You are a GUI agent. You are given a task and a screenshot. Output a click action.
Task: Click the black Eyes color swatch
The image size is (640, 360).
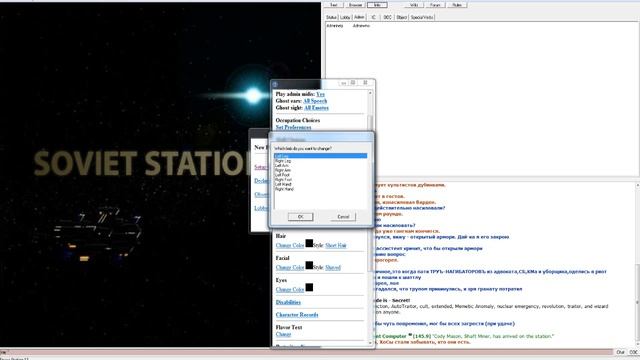click(309, 288)
